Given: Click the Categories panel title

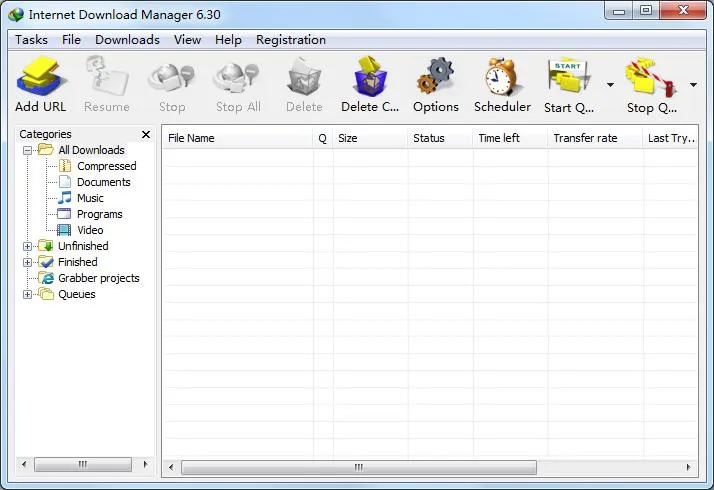Looking at the screenshot, I should (x=45, y=134).
